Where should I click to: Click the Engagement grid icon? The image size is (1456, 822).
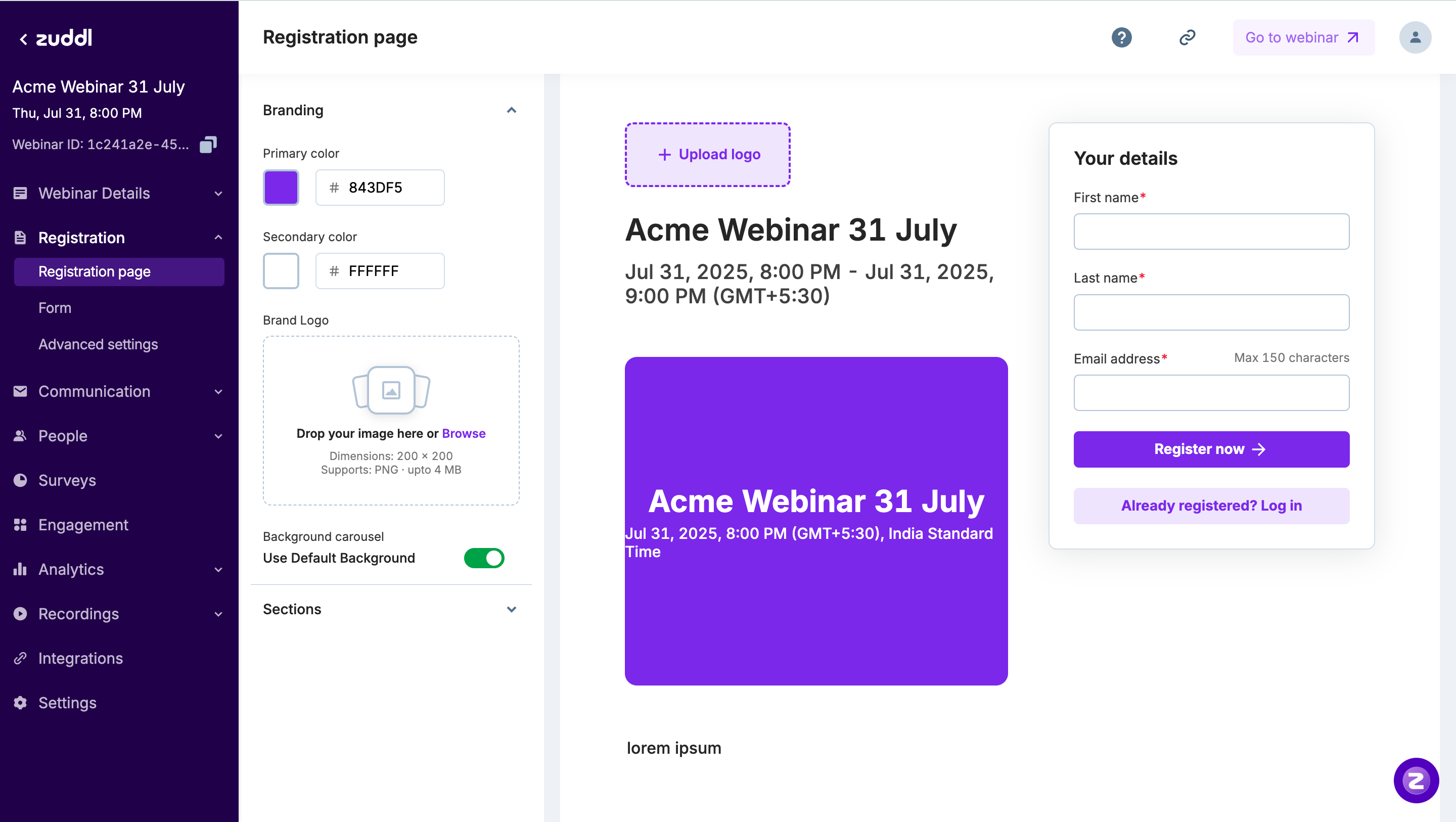(x=20, y=525)
